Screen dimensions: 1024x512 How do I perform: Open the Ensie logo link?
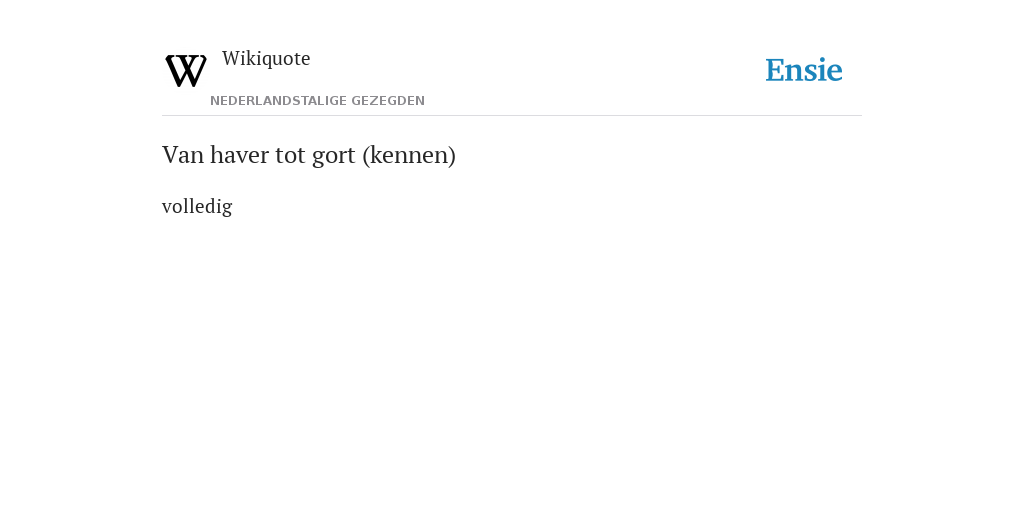(804, 70)
